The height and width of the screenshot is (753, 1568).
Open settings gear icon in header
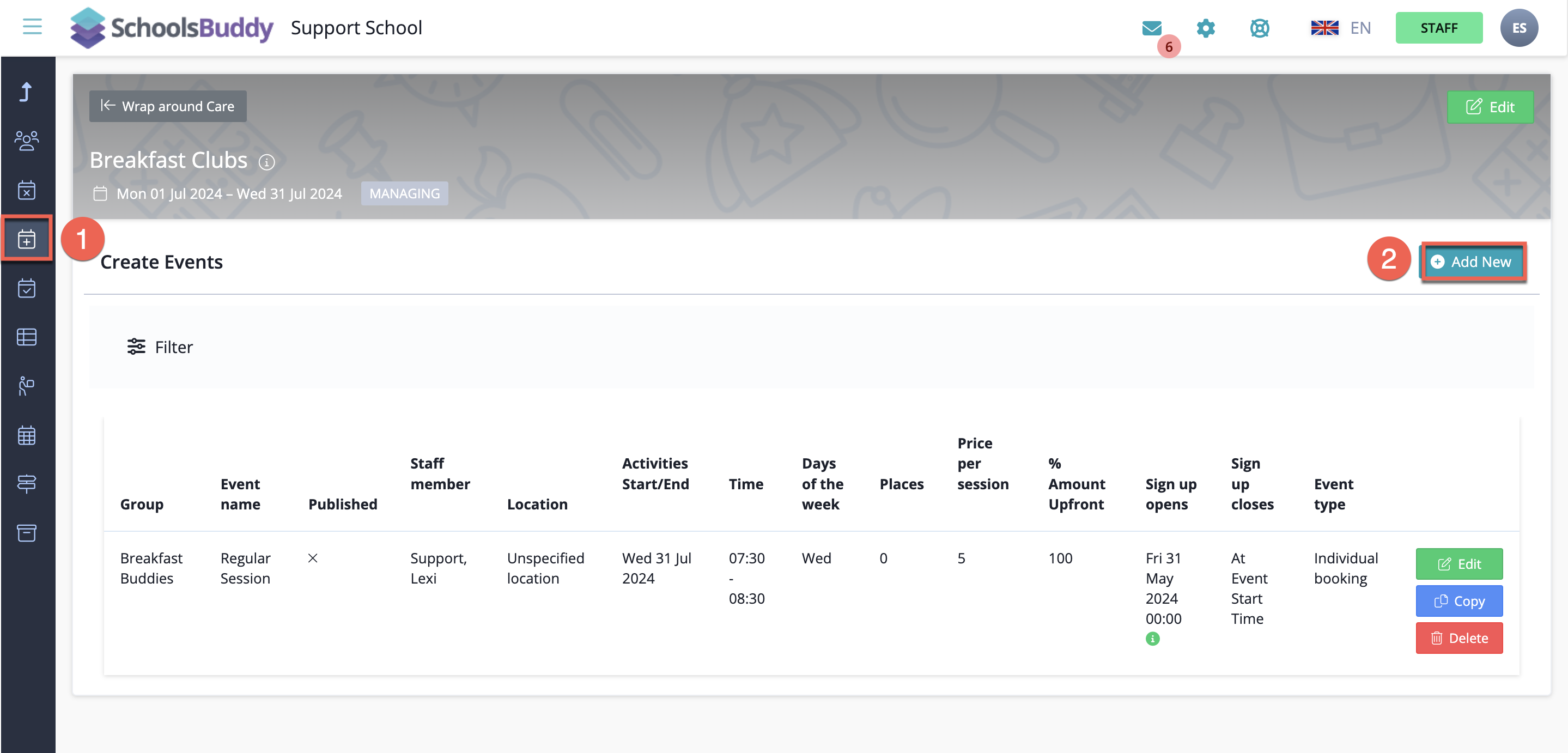click(1205, 28)
